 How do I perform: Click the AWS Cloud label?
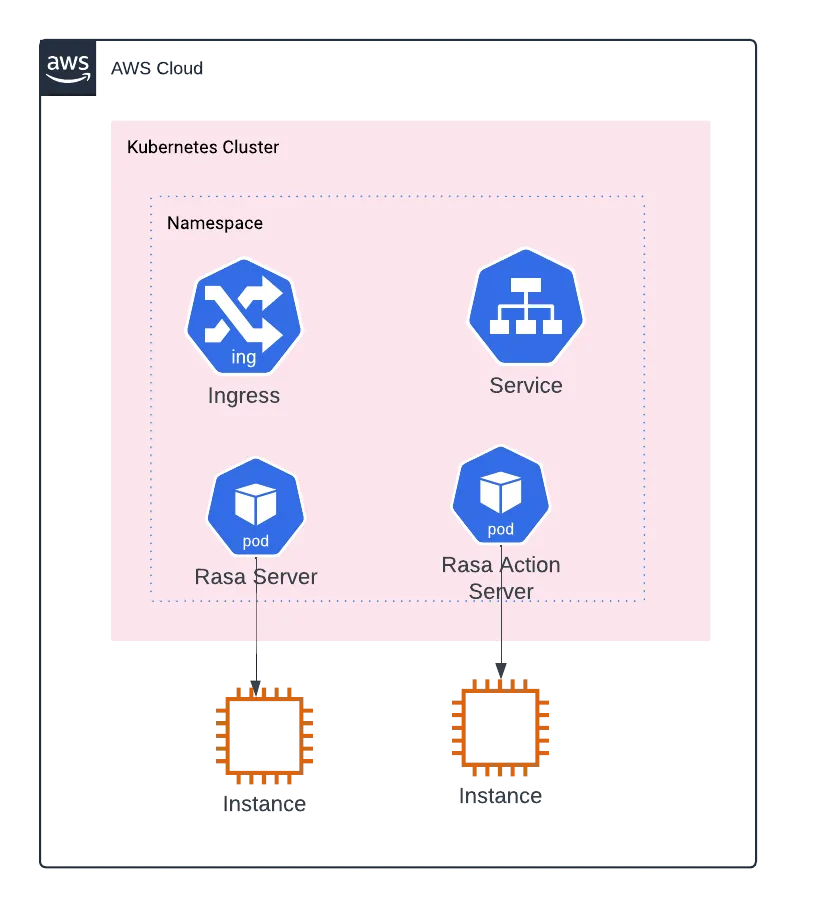(157, 68)
